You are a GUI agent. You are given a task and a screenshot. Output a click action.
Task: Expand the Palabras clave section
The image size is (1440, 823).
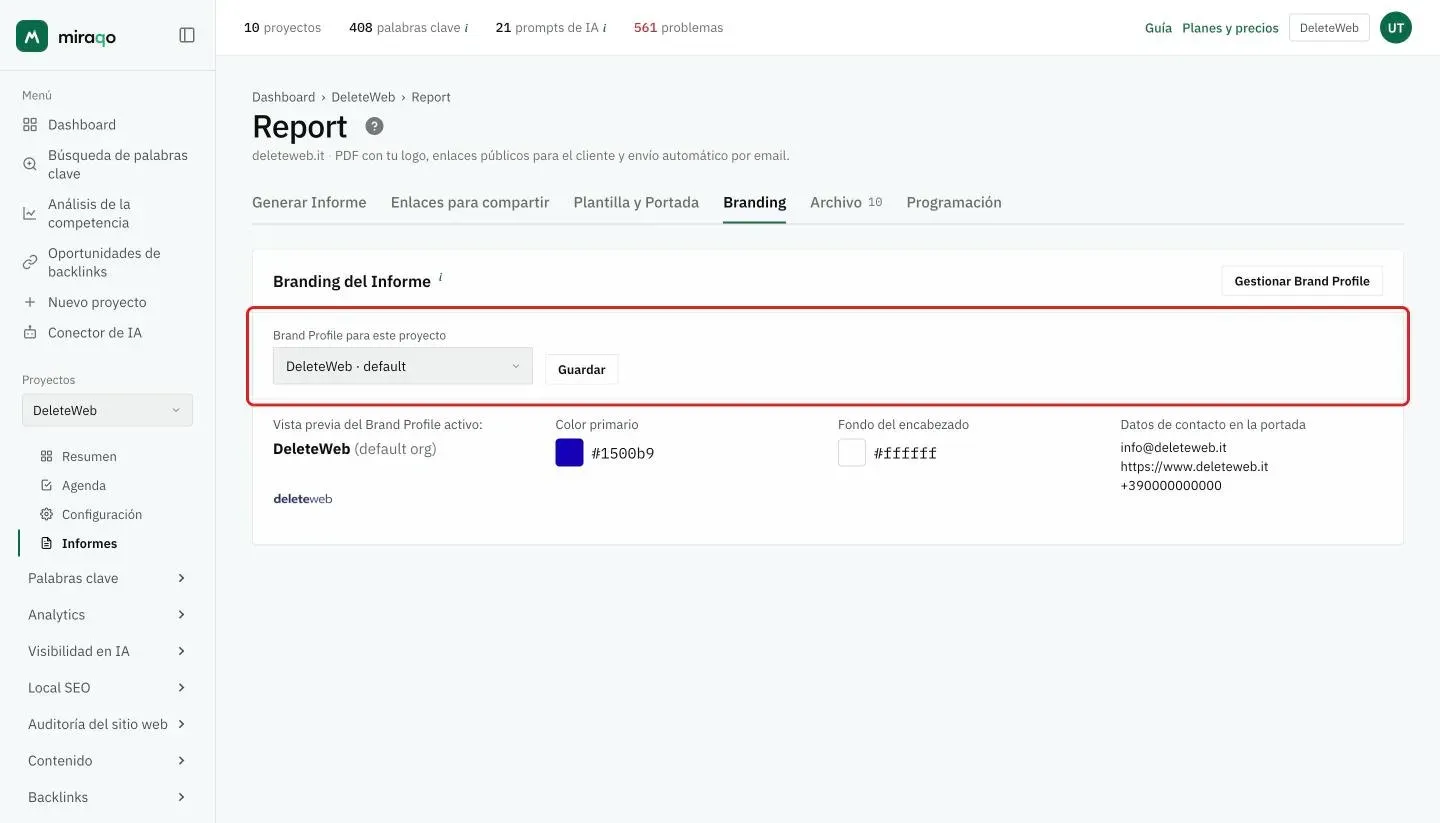tap(107, 578)
